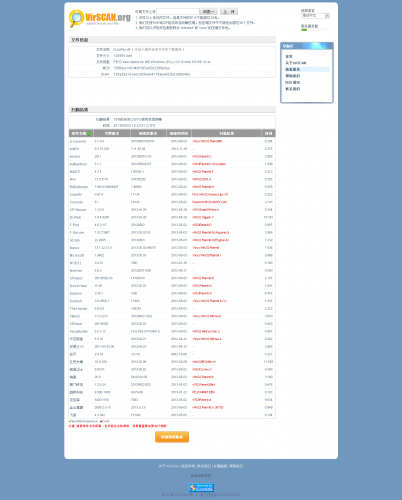Viewport: 402px width, 500px height.
Task: Select the Ikarus scanner name cell
Action: (74, 248)
